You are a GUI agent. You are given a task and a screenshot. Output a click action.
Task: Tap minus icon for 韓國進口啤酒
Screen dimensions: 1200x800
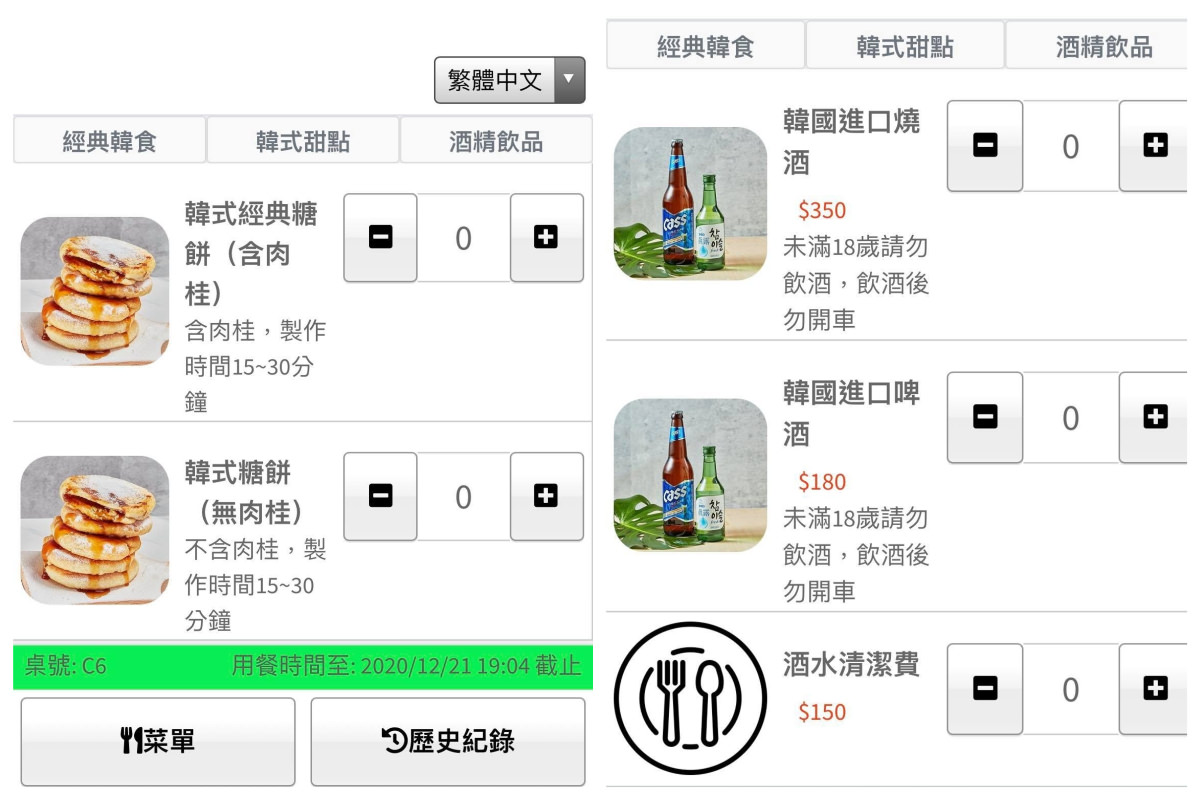pos(985,417)
